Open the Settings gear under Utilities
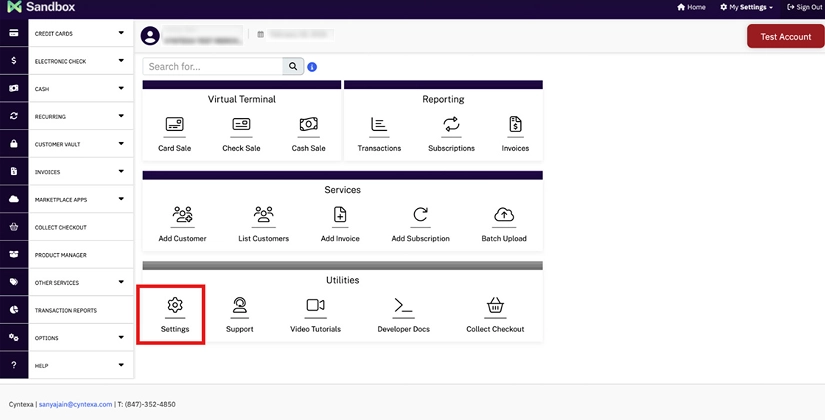 click(175, 305)
